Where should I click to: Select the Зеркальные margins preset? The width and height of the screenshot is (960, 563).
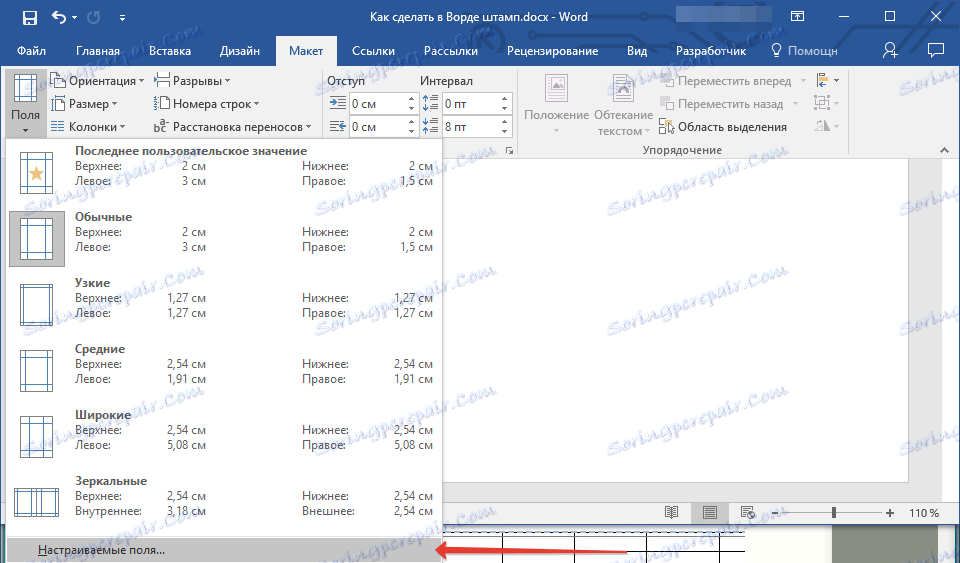224,503
